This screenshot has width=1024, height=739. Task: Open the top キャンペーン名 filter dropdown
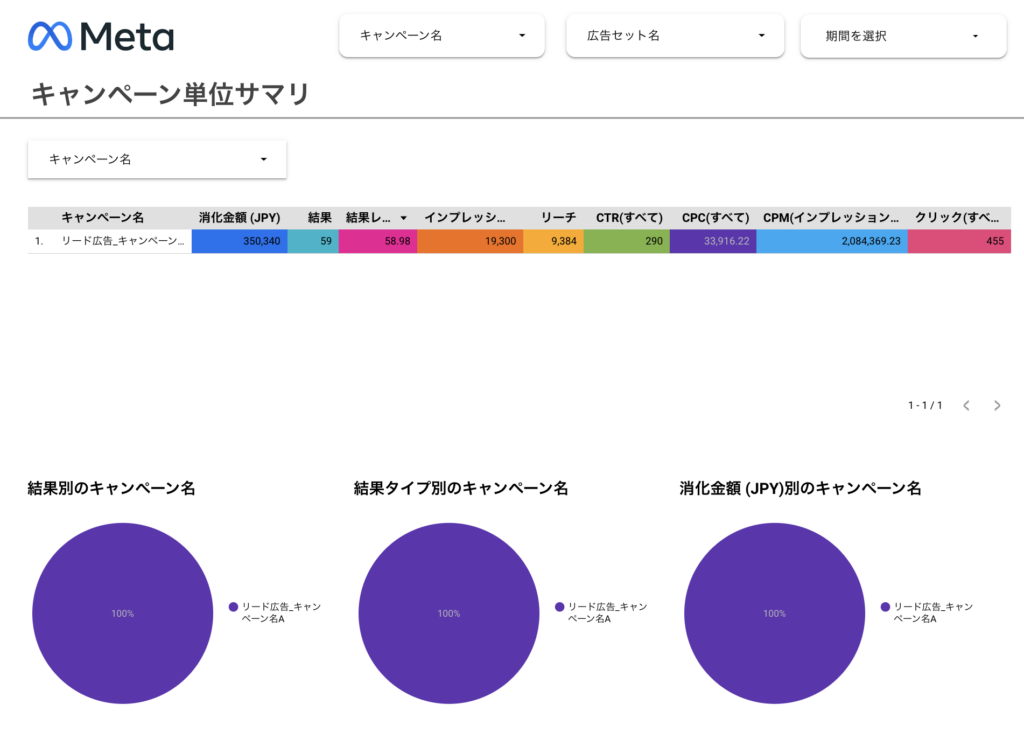tap(442, 36)
